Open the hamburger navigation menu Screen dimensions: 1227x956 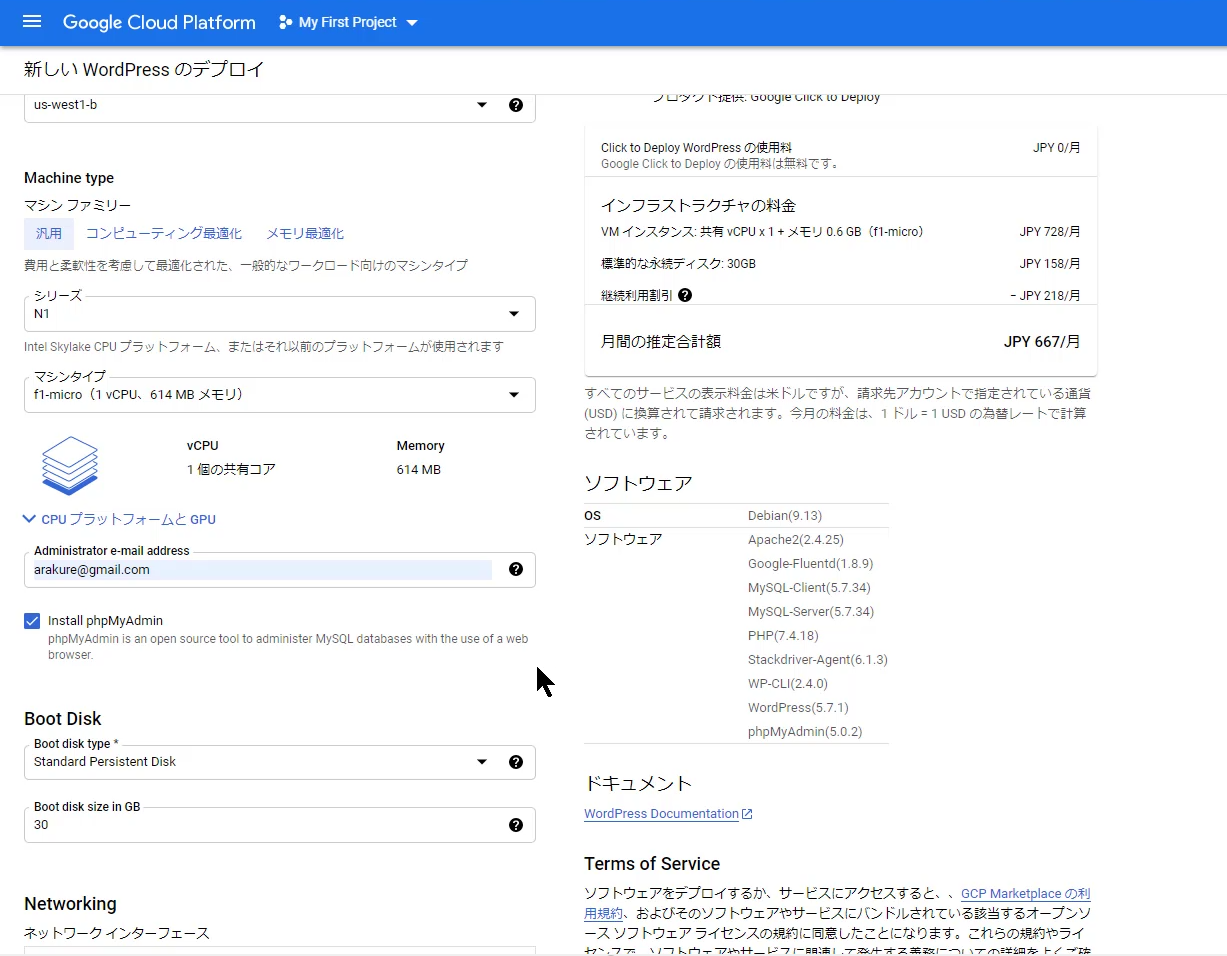32,22
